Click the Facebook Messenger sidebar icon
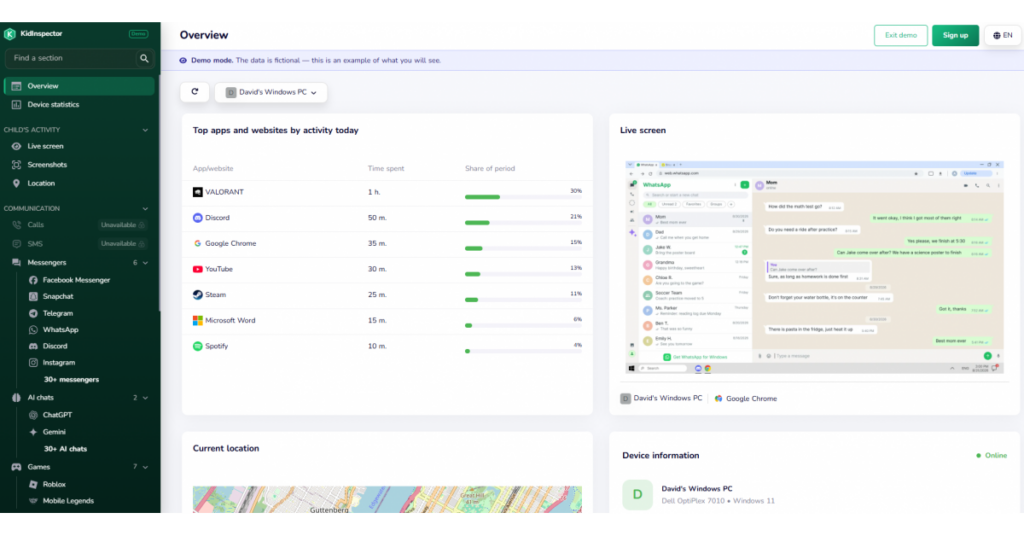The image size is (1024, 536). click(33, 280)
